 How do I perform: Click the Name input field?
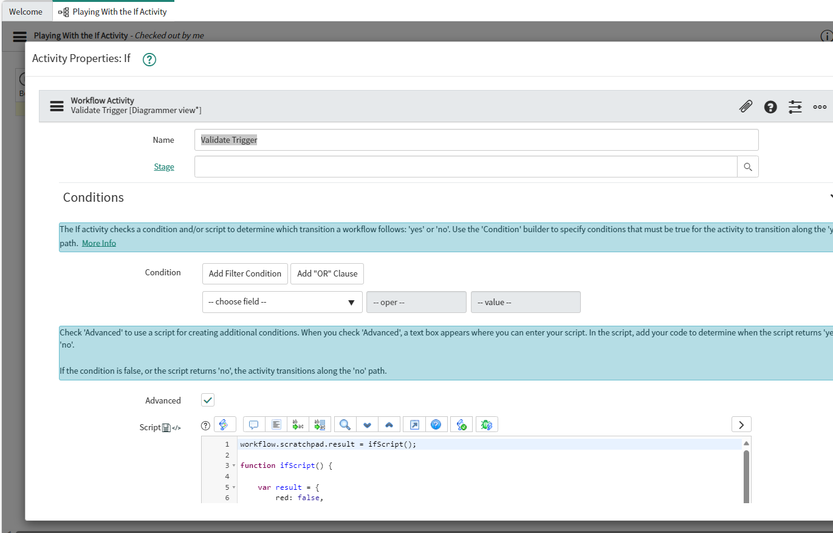(x=476, y=140)
